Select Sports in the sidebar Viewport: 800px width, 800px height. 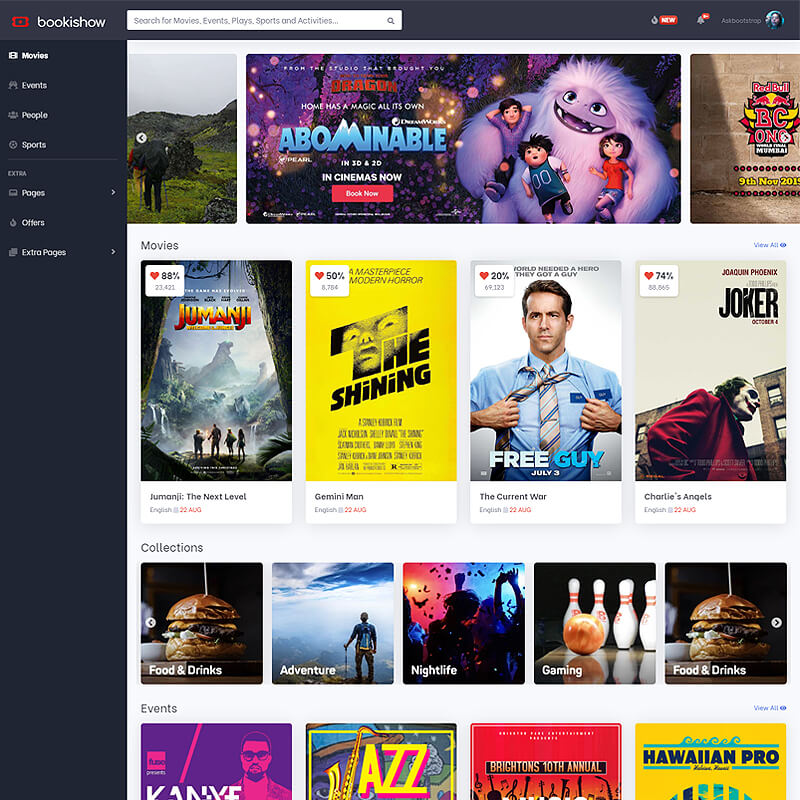pos(34,145)
